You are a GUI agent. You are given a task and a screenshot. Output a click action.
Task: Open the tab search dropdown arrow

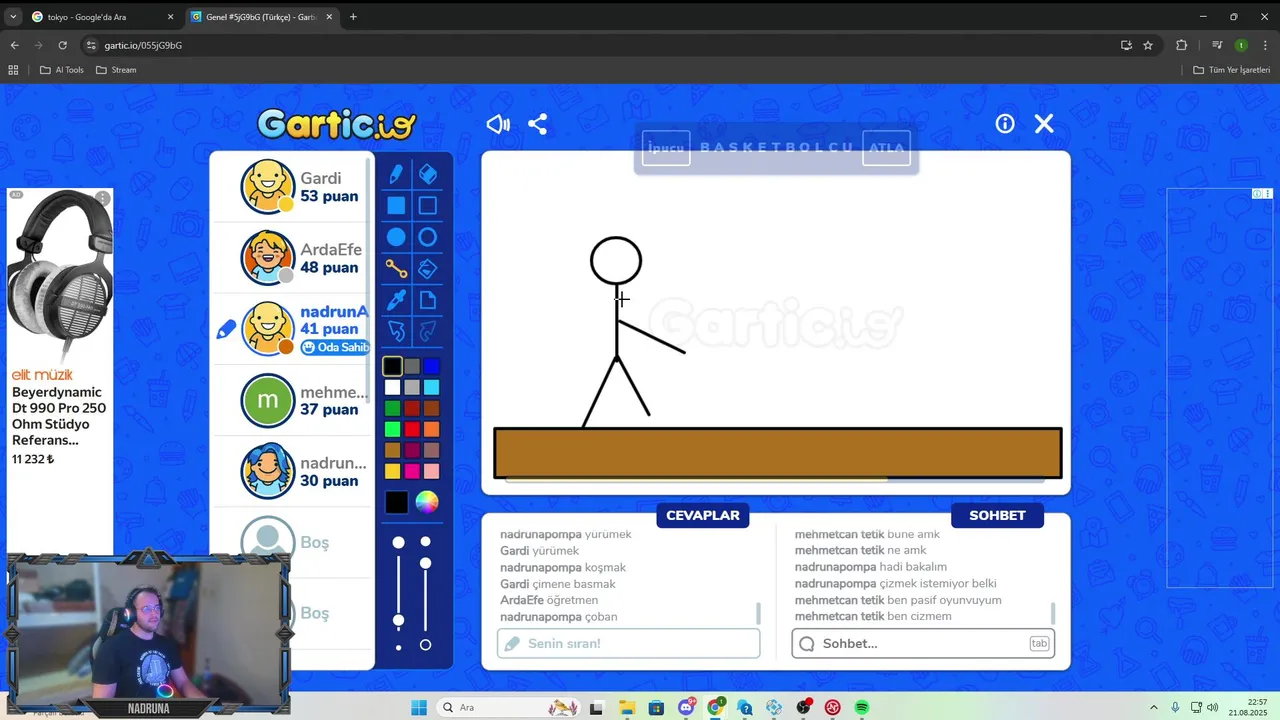[13, 17]
